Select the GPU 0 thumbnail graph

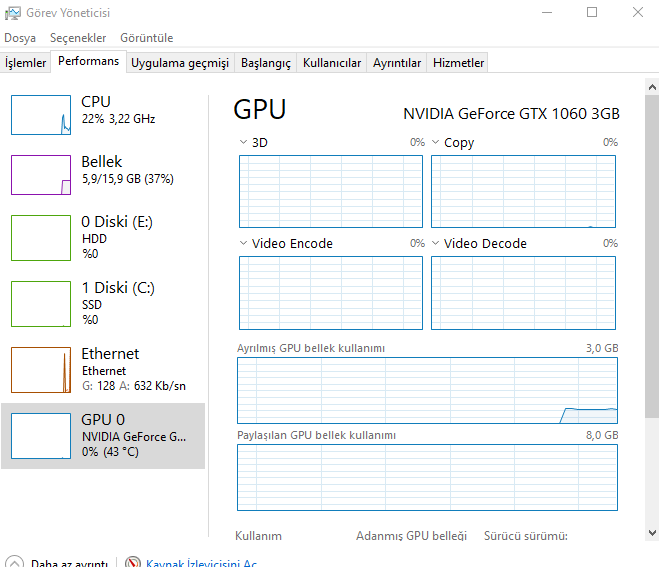pyautogui.click(x=41, y=436)
